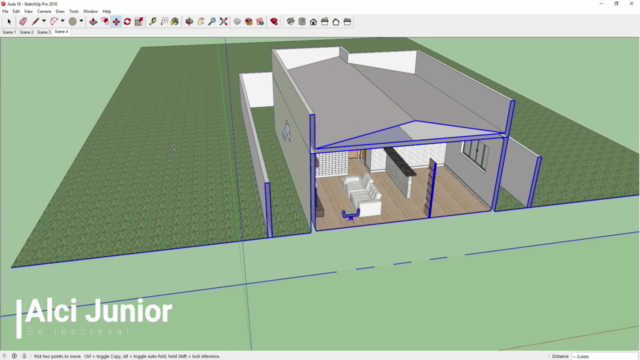Open the shape tool dropdown arrow
The height and width of the screenshot is (360, 640).
(81, 21)
